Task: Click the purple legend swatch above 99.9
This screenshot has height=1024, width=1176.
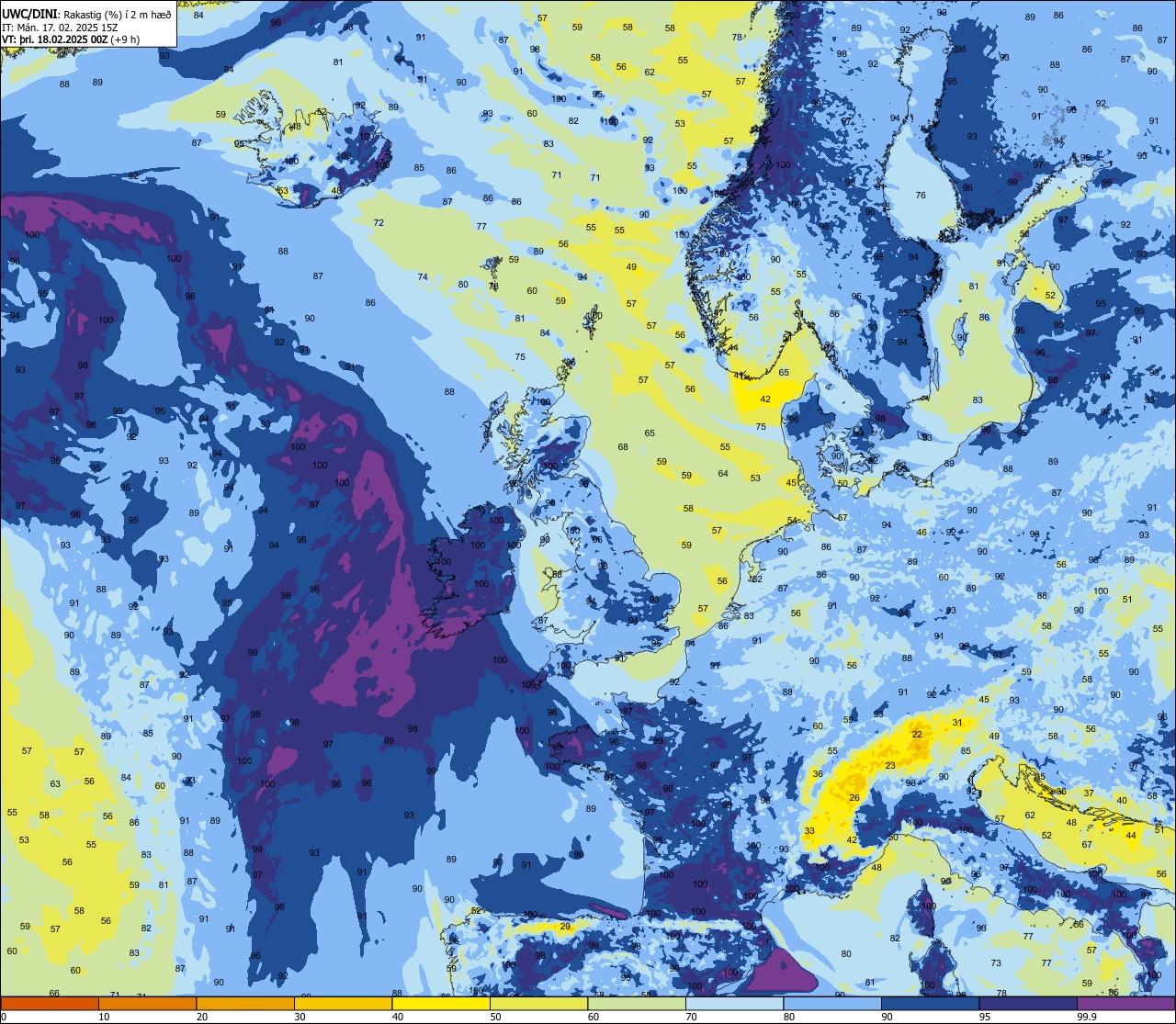Action: (1125, 1004)
